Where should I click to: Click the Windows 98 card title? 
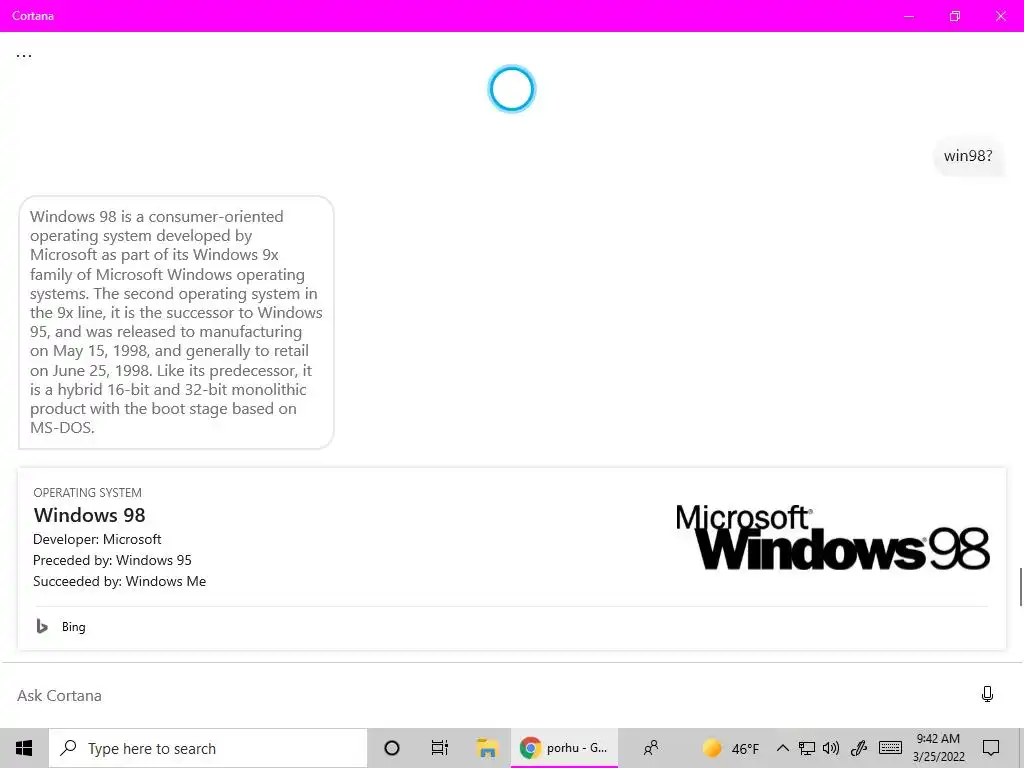tap(89, 515)
